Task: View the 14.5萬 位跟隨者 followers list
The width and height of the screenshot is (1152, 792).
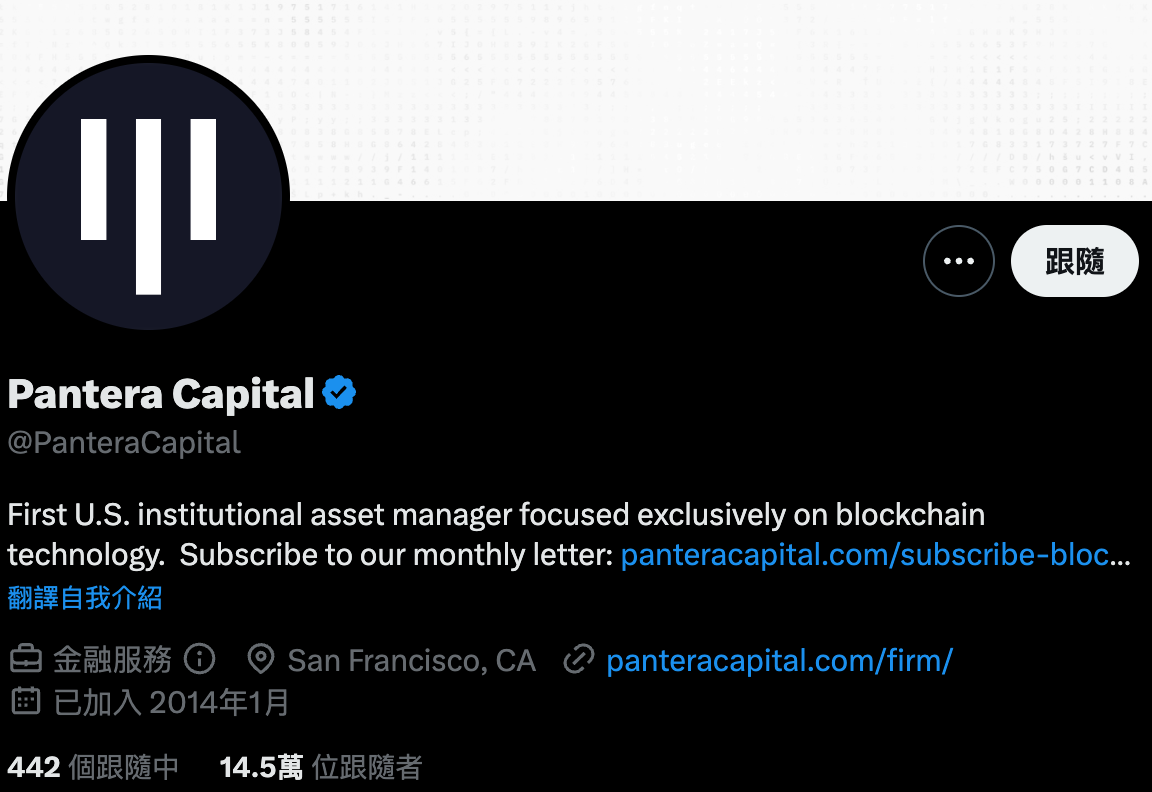Action: 320,767
